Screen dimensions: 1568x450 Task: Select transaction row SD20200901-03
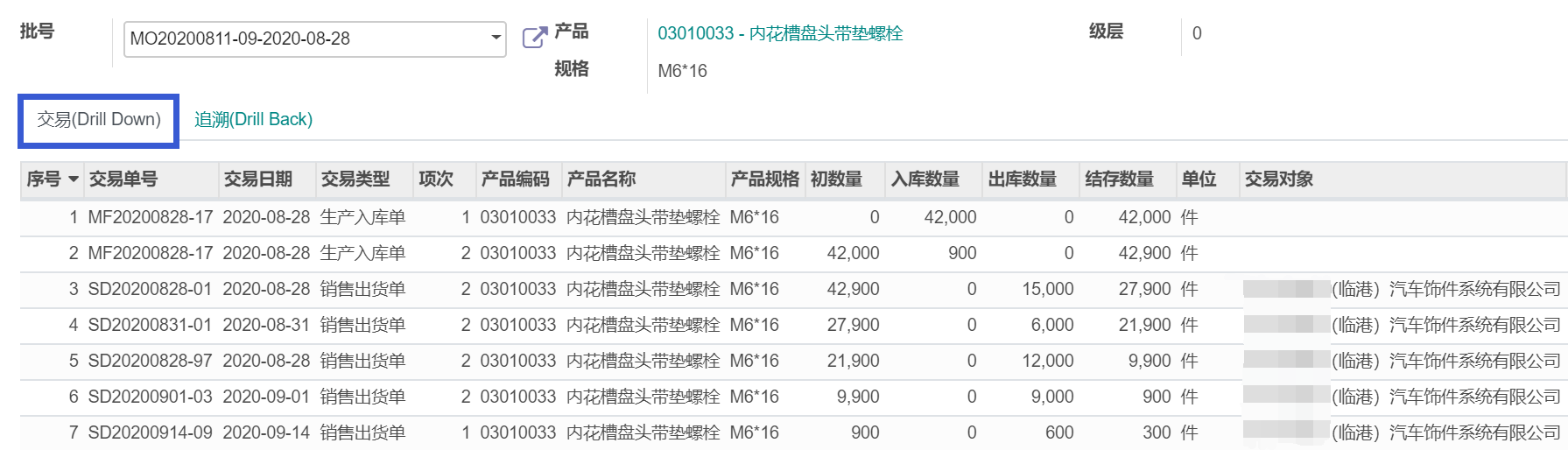pyautogui.click(x=150, y=397)
